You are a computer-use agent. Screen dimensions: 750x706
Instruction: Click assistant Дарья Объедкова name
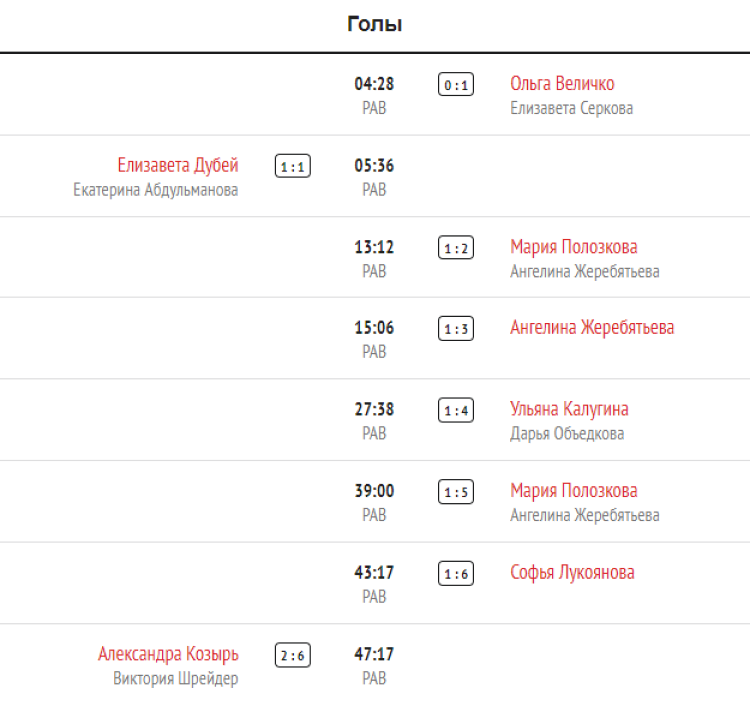[567, 434]
